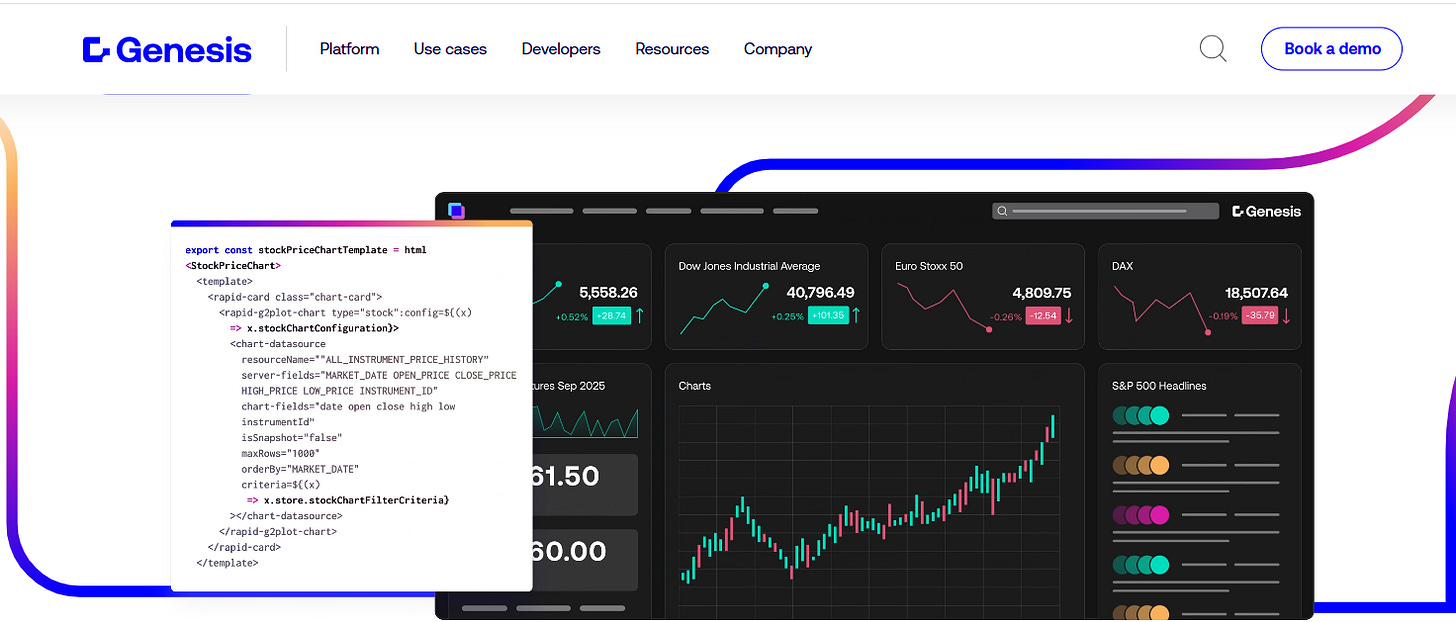Click the candlestick chart area
Viewport: 1456px width, 622px height.
pyautogui.click(x=869, y=510)
